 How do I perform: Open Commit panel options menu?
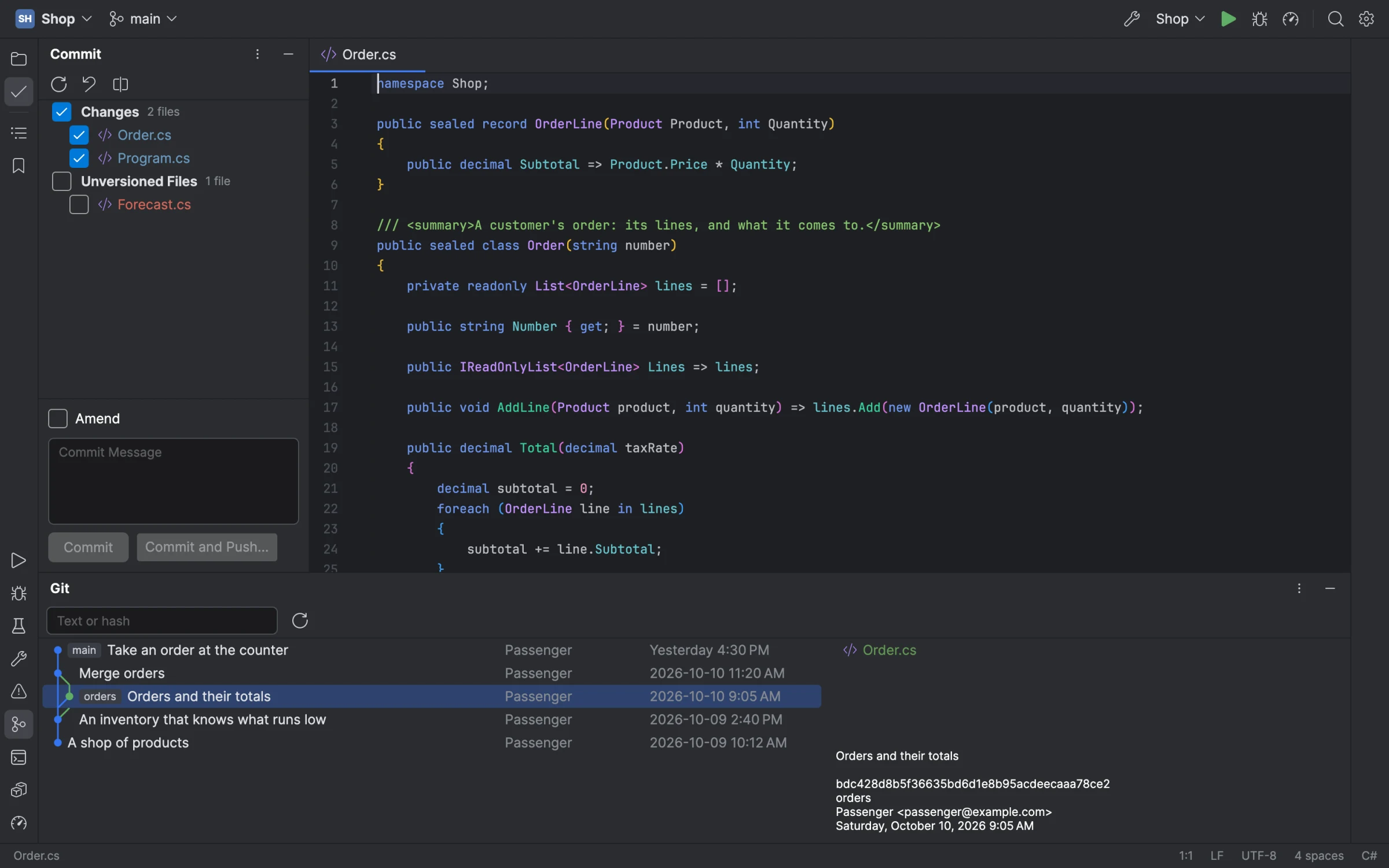coord(258,54)
